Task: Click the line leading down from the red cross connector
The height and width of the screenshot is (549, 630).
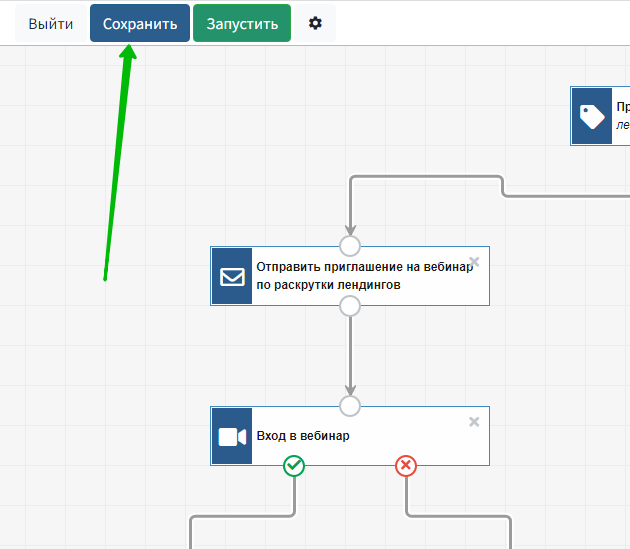Action: click(407, 500)
